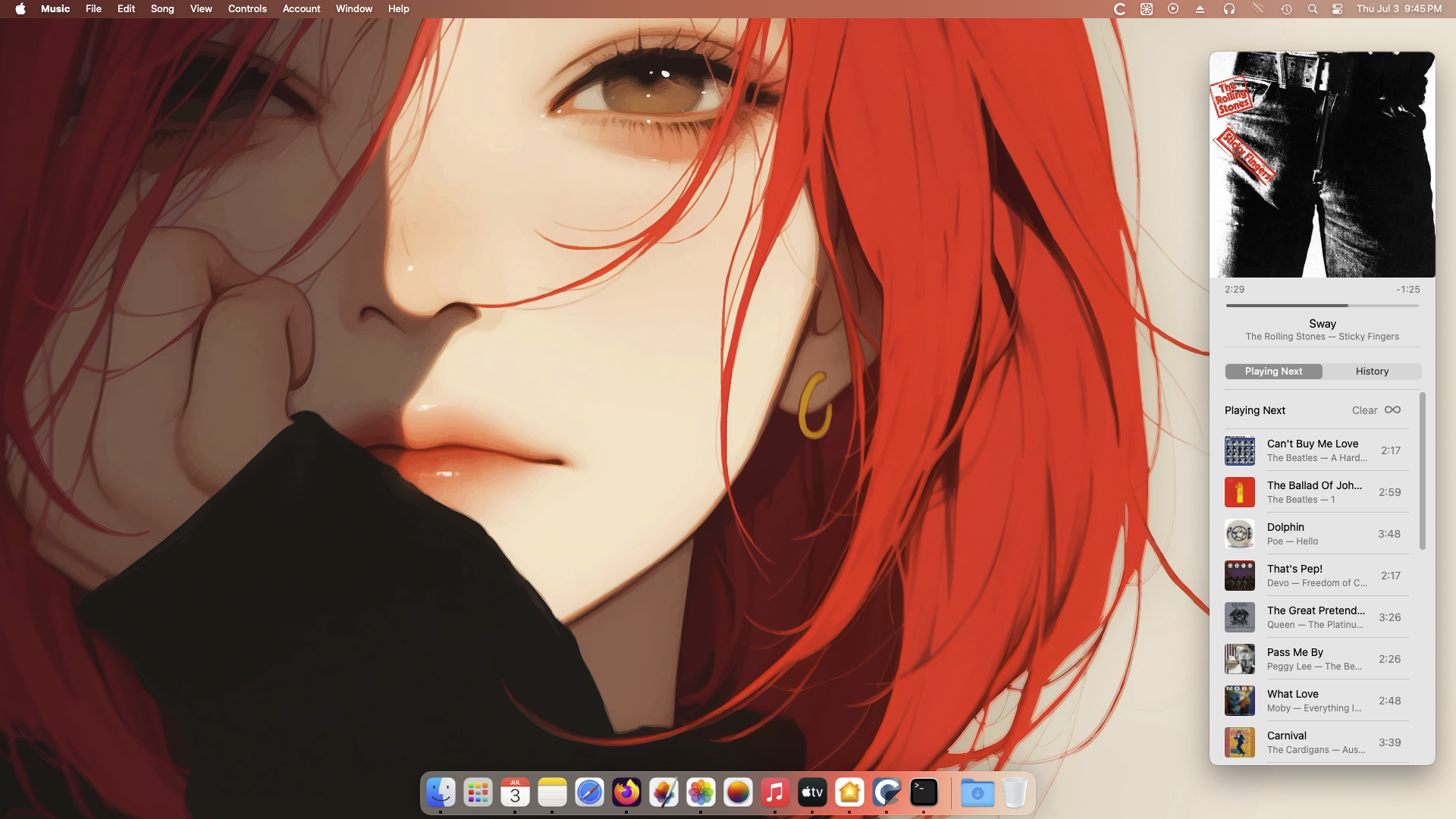1456x819 pixels.
Task: Open Terminal from the Dock
Action: tap(924, 793)
